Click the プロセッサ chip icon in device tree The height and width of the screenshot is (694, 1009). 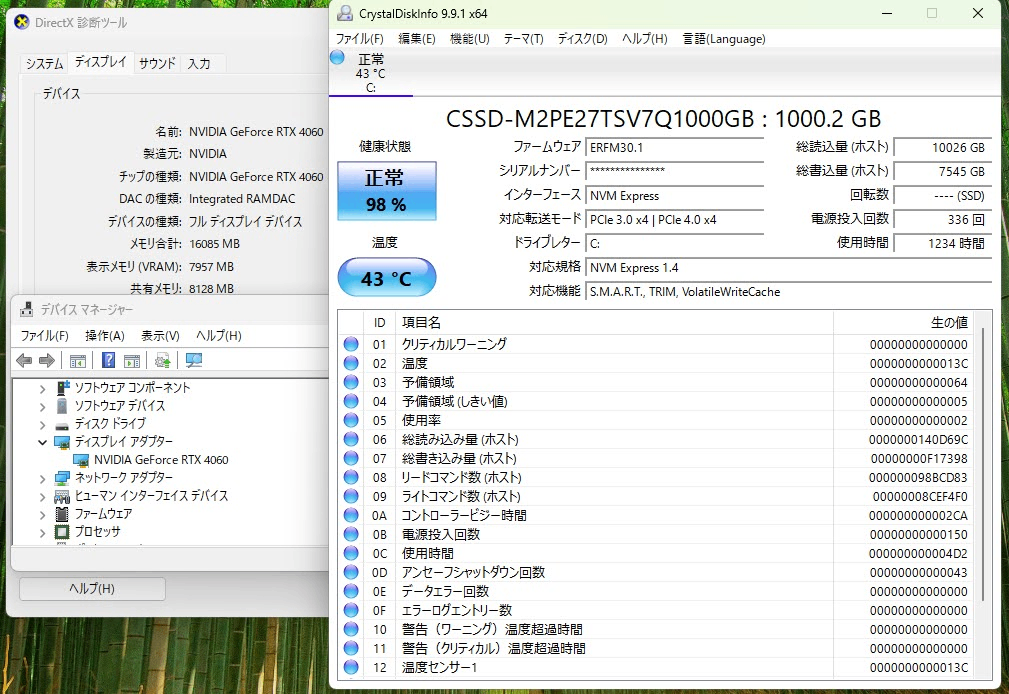pyautogui.click(x=62, y=532)
